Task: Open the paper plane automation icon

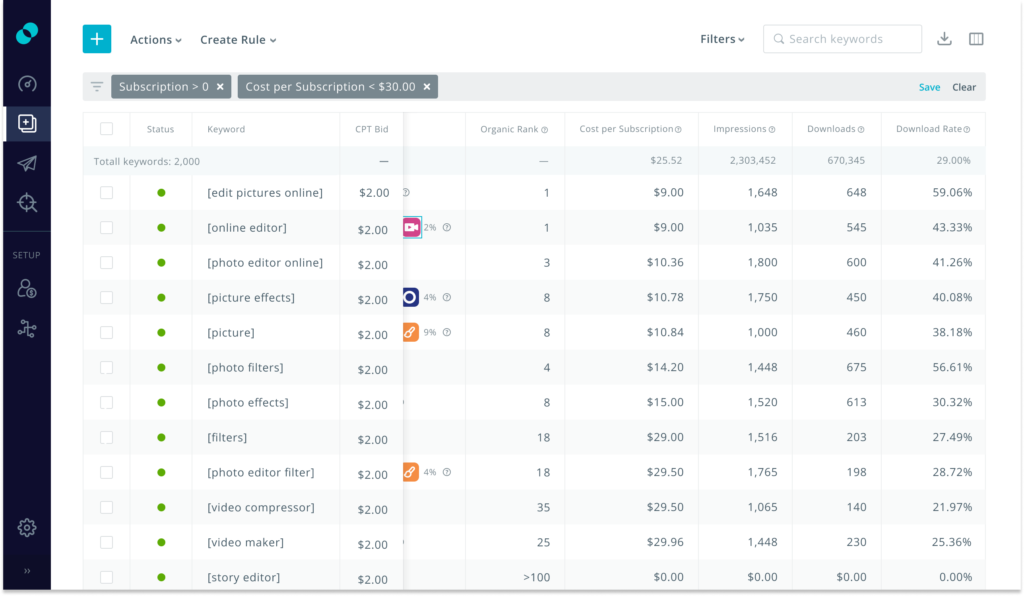Action: point(26,161)
